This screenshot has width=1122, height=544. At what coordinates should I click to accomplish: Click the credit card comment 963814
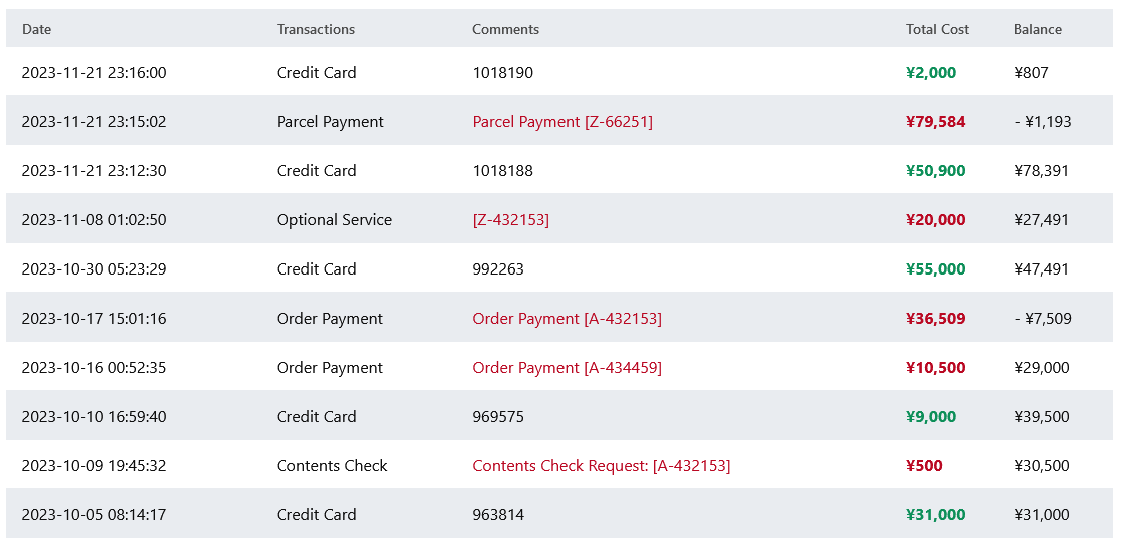pyautogui.click(x=497, y=515)
